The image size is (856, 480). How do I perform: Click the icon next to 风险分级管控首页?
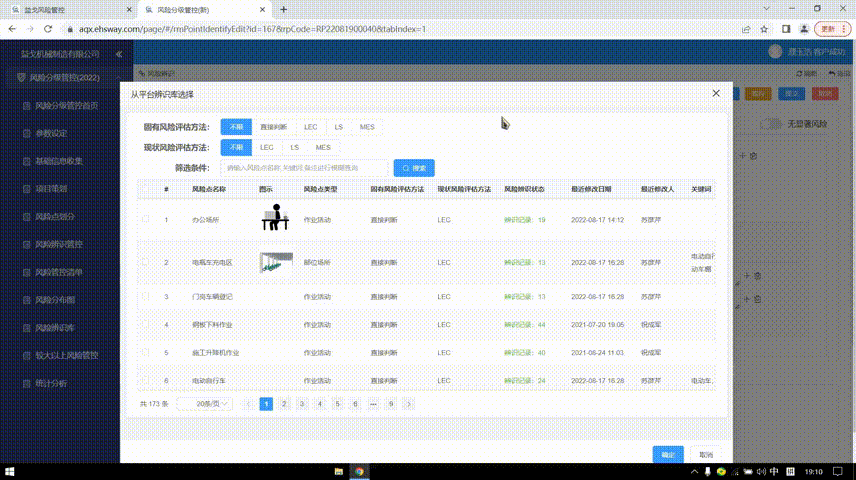[x=27, y=105]
